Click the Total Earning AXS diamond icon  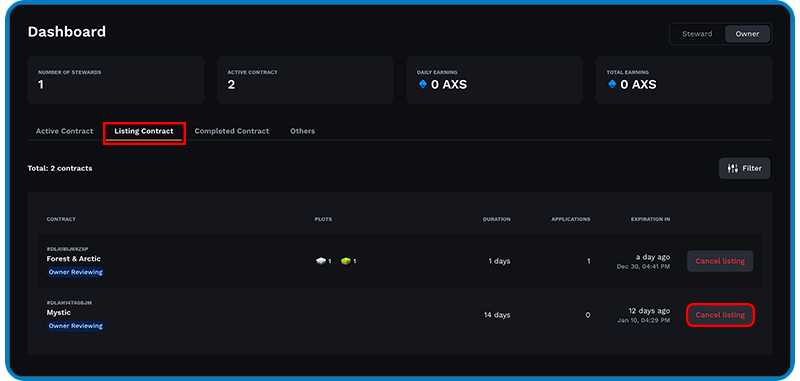[612, 85]
